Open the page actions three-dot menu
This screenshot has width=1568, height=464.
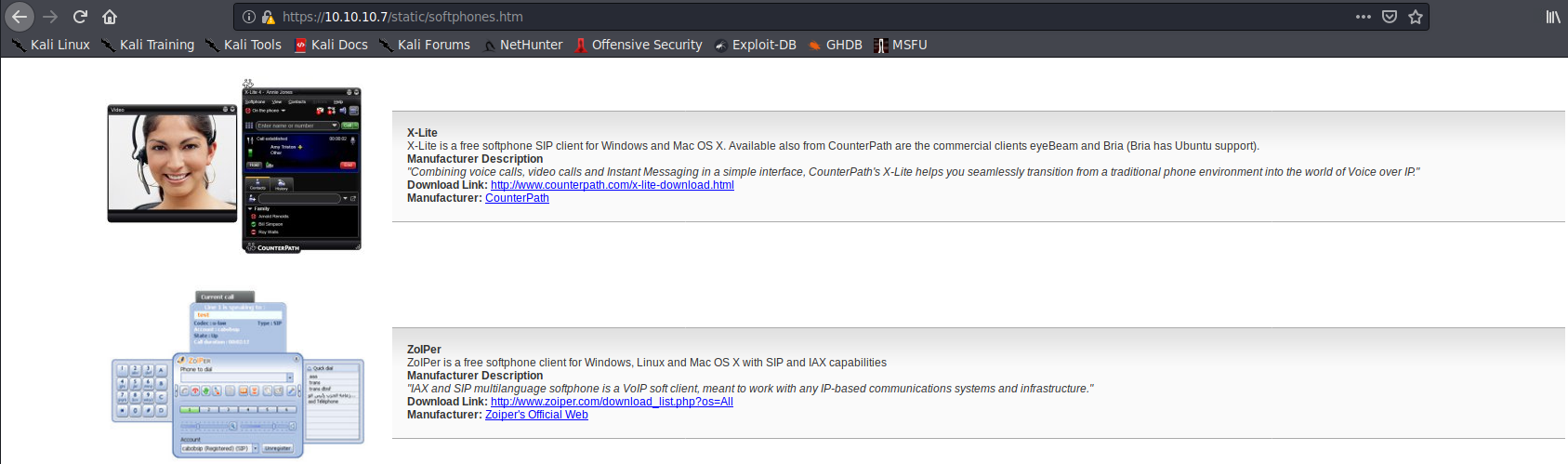point(1364,17)
